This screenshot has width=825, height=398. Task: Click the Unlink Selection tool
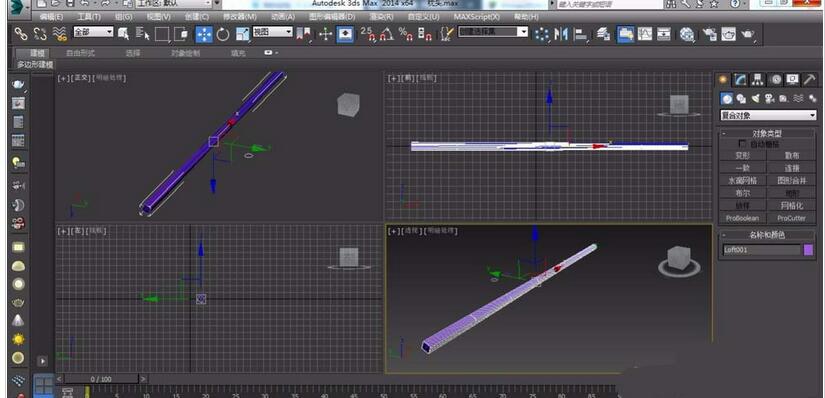pyautogui.click(x=40, y=34)
